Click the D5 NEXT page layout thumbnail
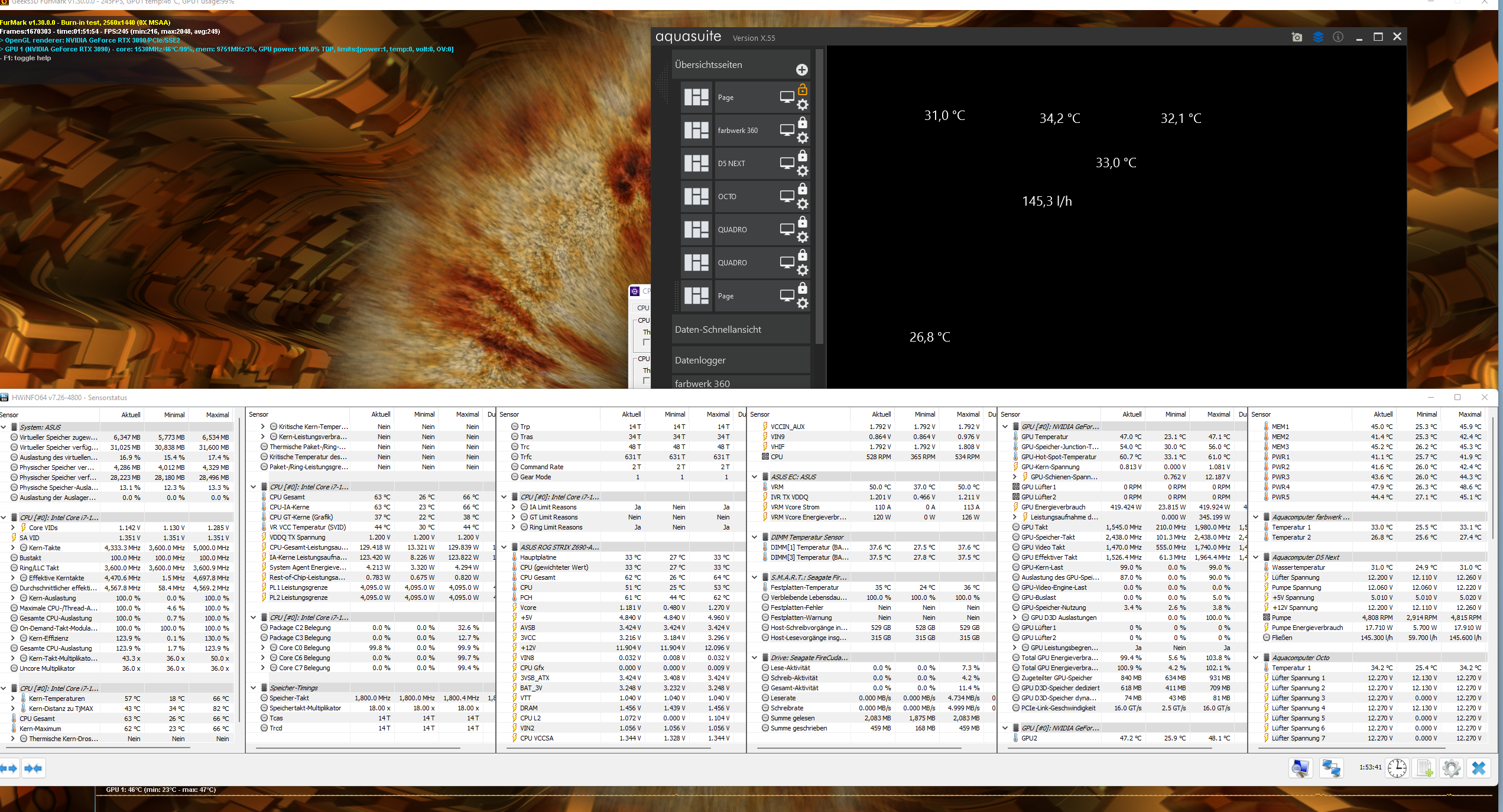The height and width of the screenshot is (812, 1503). click(696, 163)
